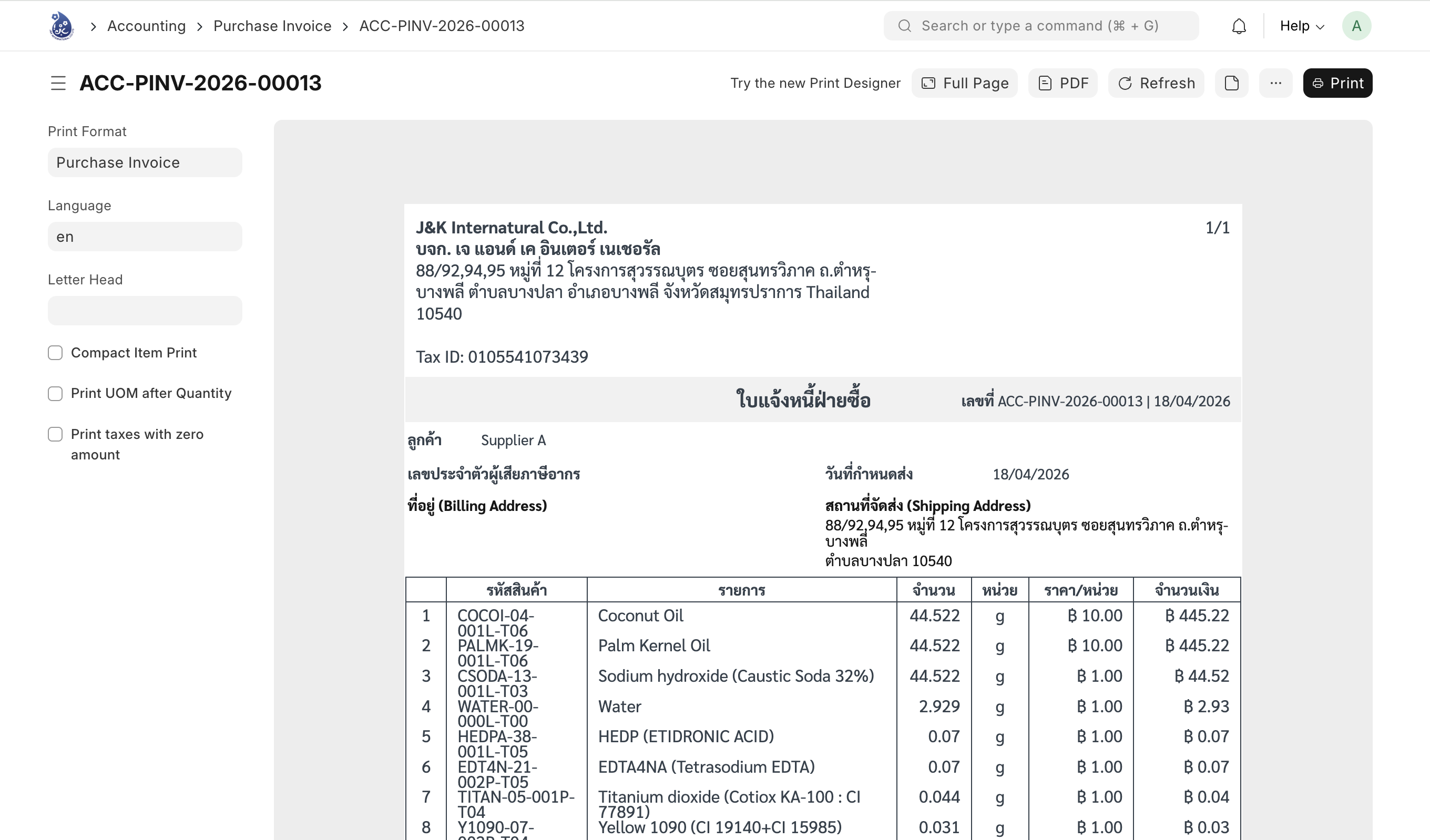Go to Accounting breadcrumb
Viewport: 1430px width, 840px height.
coord(146,26)
